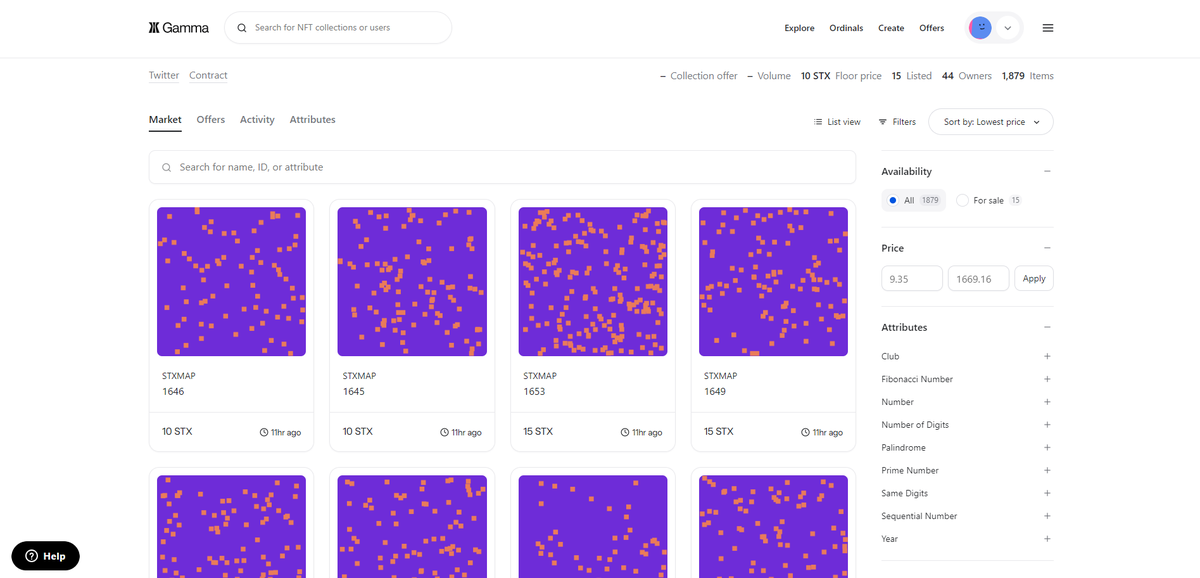
Task: Expand the Year attribute
Action: [x=1047, y=539]
